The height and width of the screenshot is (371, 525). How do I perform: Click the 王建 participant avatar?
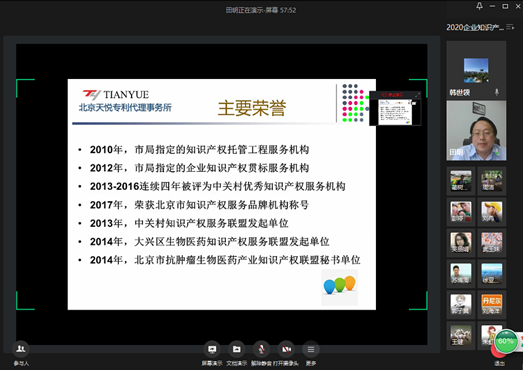click(461, 336)
